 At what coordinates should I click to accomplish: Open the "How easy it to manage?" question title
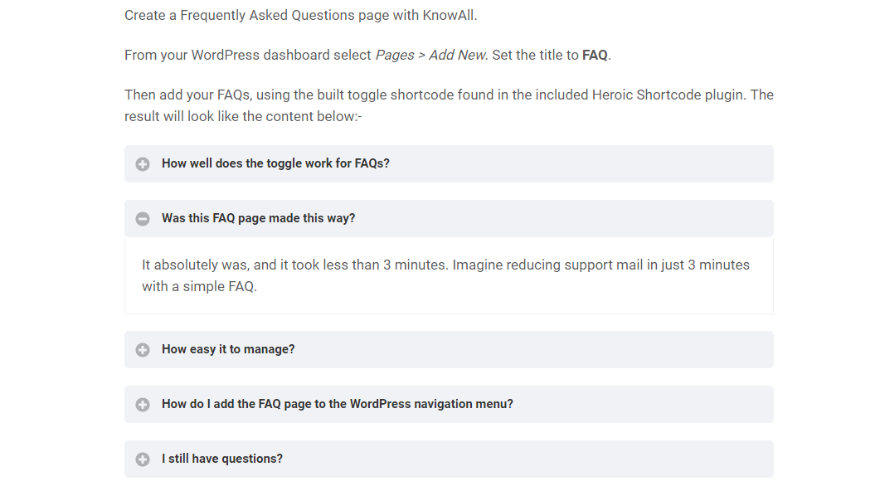coord(228,349)
